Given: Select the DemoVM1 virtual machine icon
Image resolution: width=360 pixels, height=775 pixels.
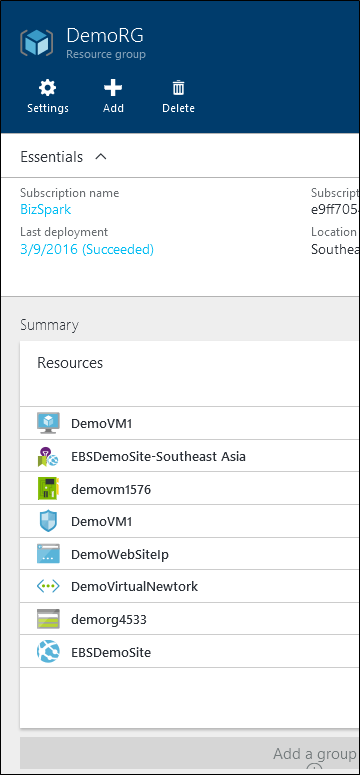Looking at the screenshot, I should point(48,423).
